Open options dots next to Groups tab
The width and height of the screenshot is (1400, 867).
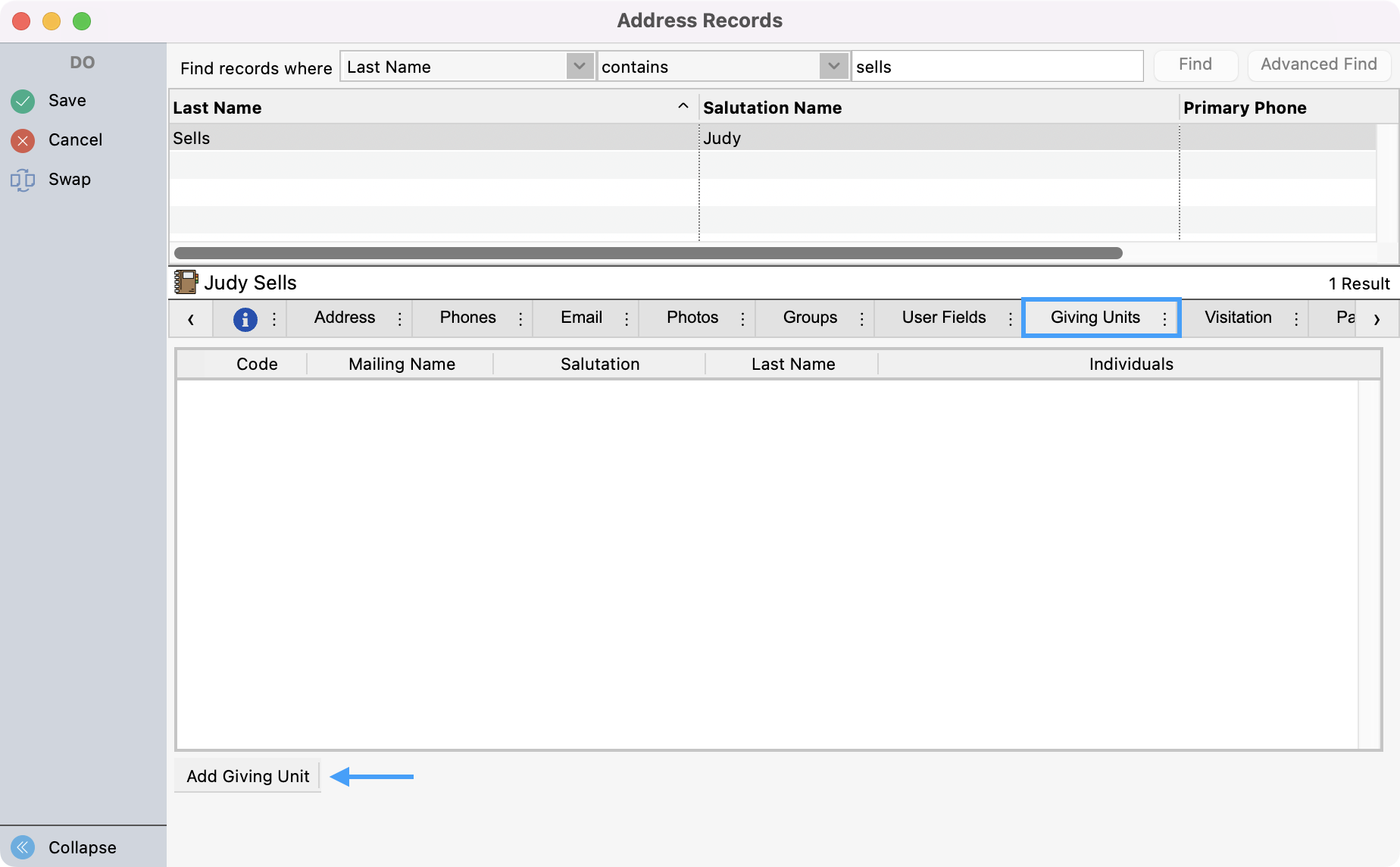(861, 319)
